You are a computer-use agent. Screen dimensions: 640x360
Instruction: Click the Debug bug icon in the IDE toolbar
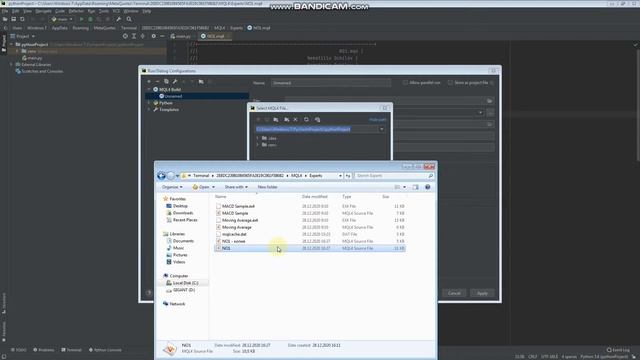click(x=90, y=19)
